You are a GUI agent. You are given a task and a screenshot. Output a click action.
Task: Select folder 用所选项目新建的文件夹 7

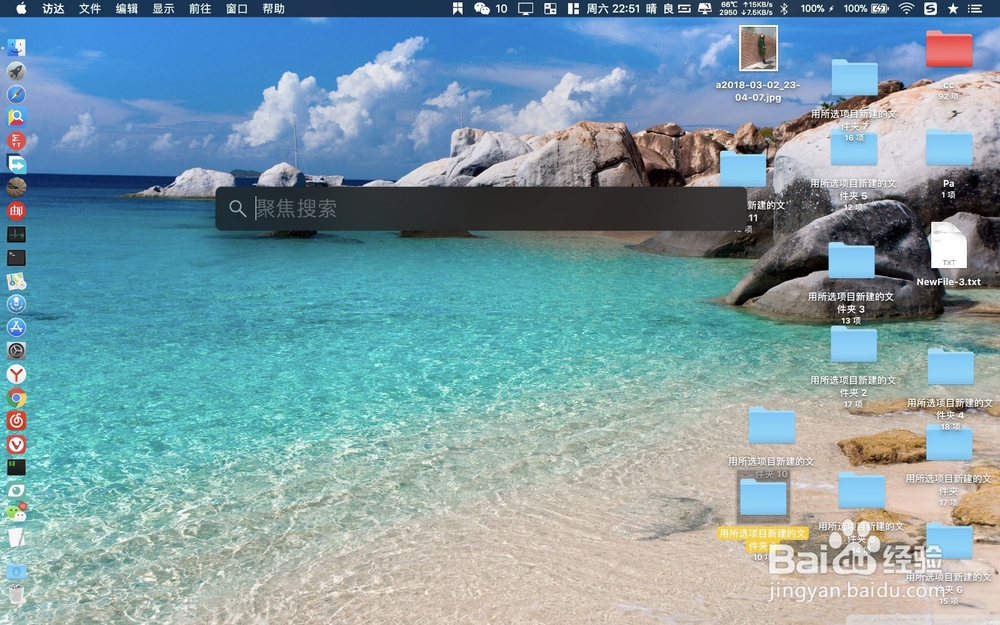coord(855,77)
